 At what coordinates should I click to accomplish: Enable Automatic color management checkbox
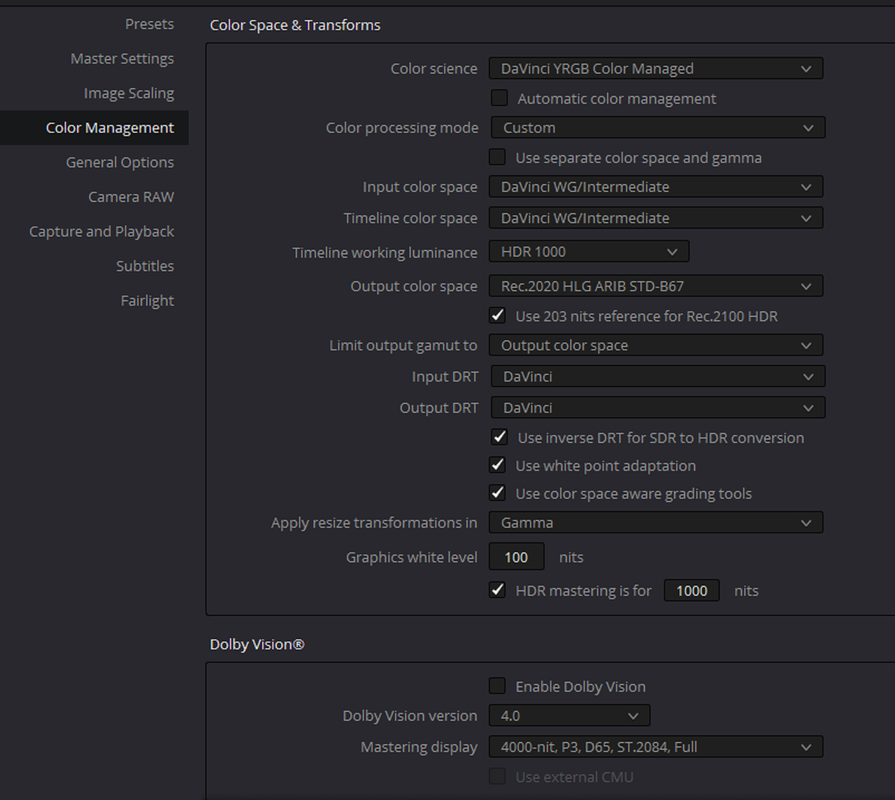point(499,98)
